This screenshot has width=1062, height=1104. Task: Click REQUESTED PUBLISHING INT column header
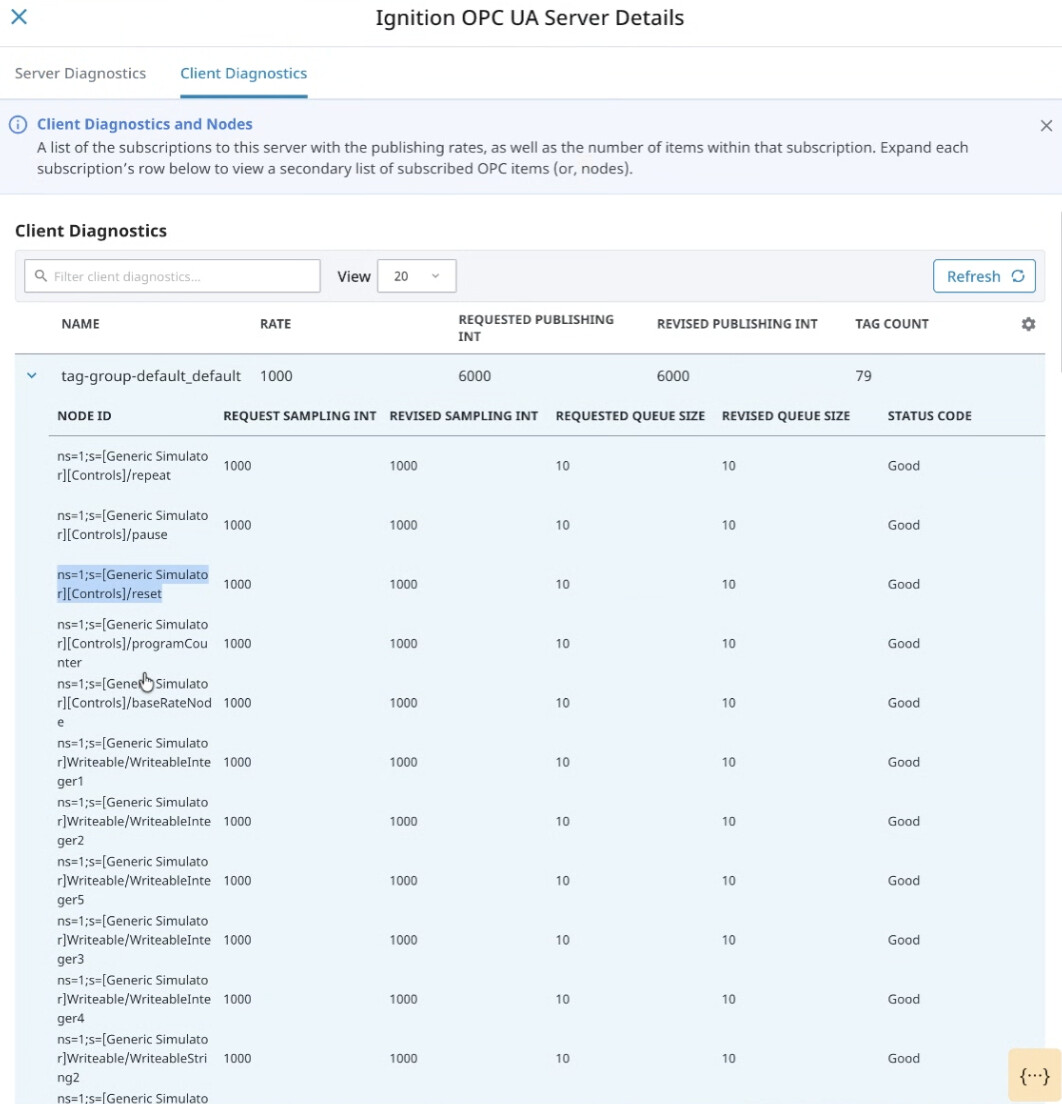coord(536,328)
